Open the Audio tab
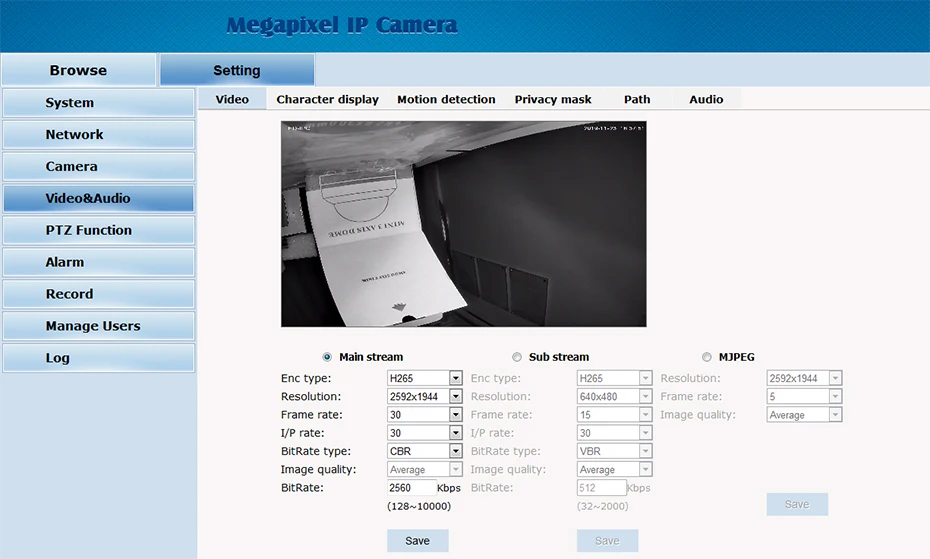This screenshot has width=930, height=559. (706, 99)
